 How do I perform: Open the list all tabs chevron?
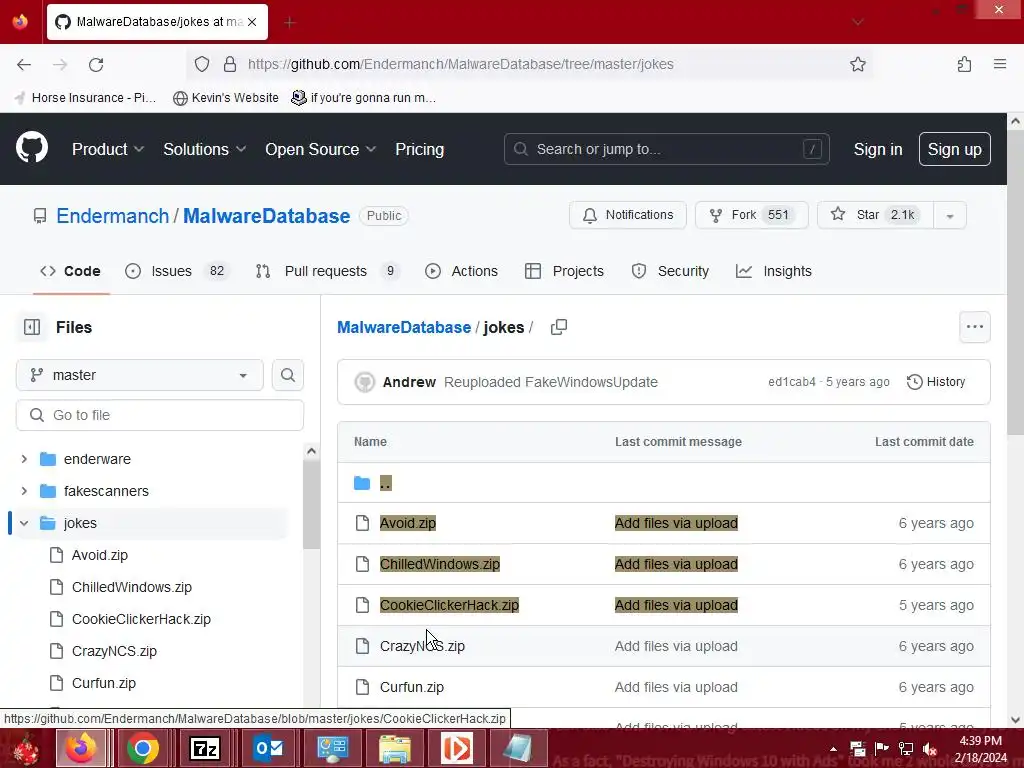pos(857,22)
